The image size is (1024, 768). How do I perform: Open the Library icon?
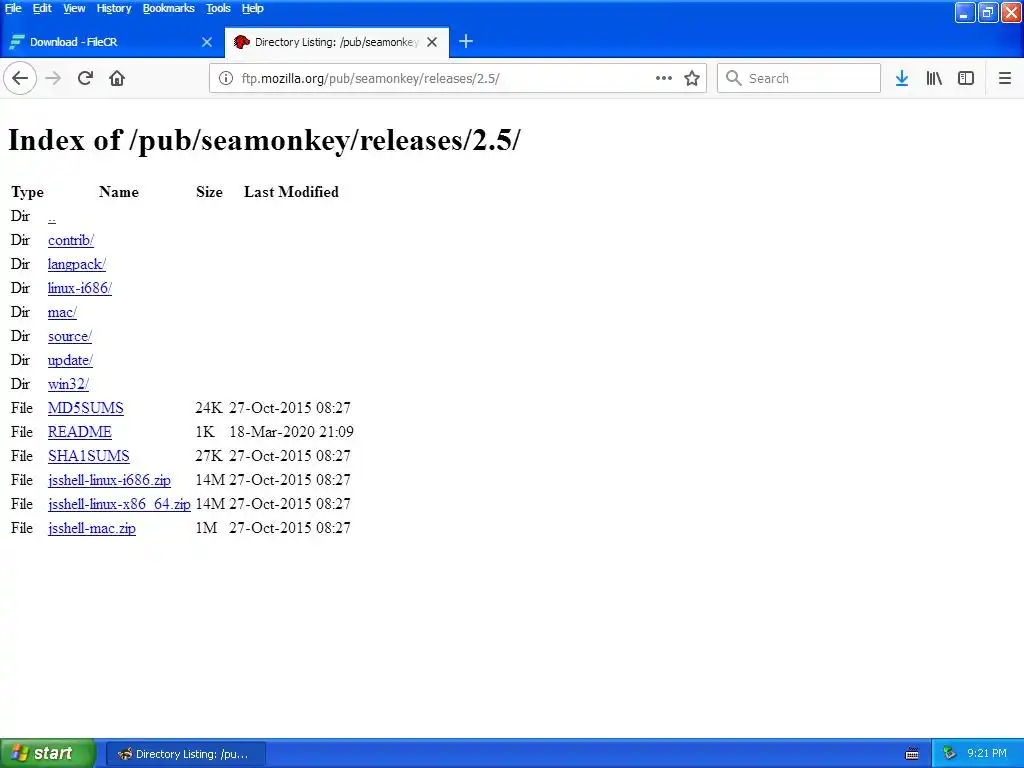934,78
